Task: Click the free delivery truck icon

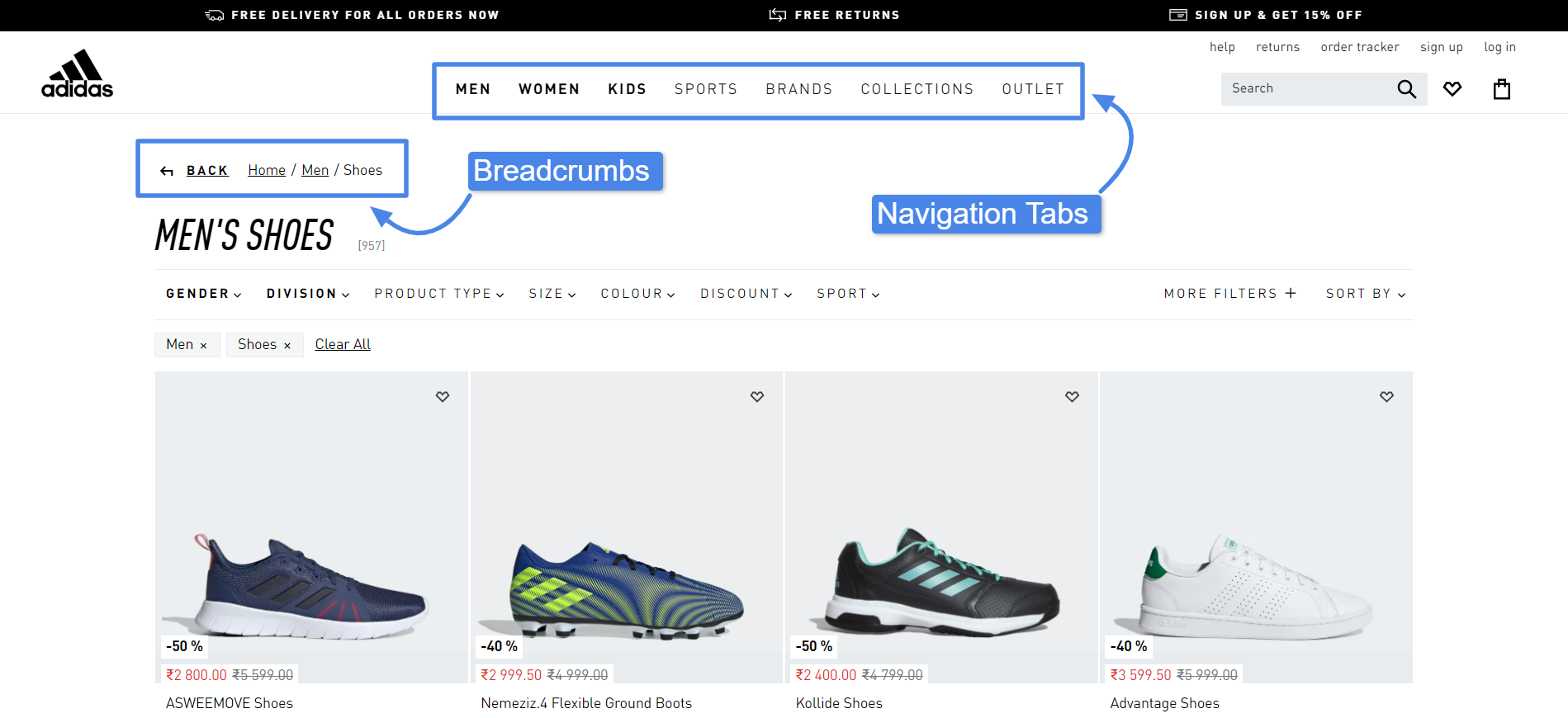Action: (215, 15)
